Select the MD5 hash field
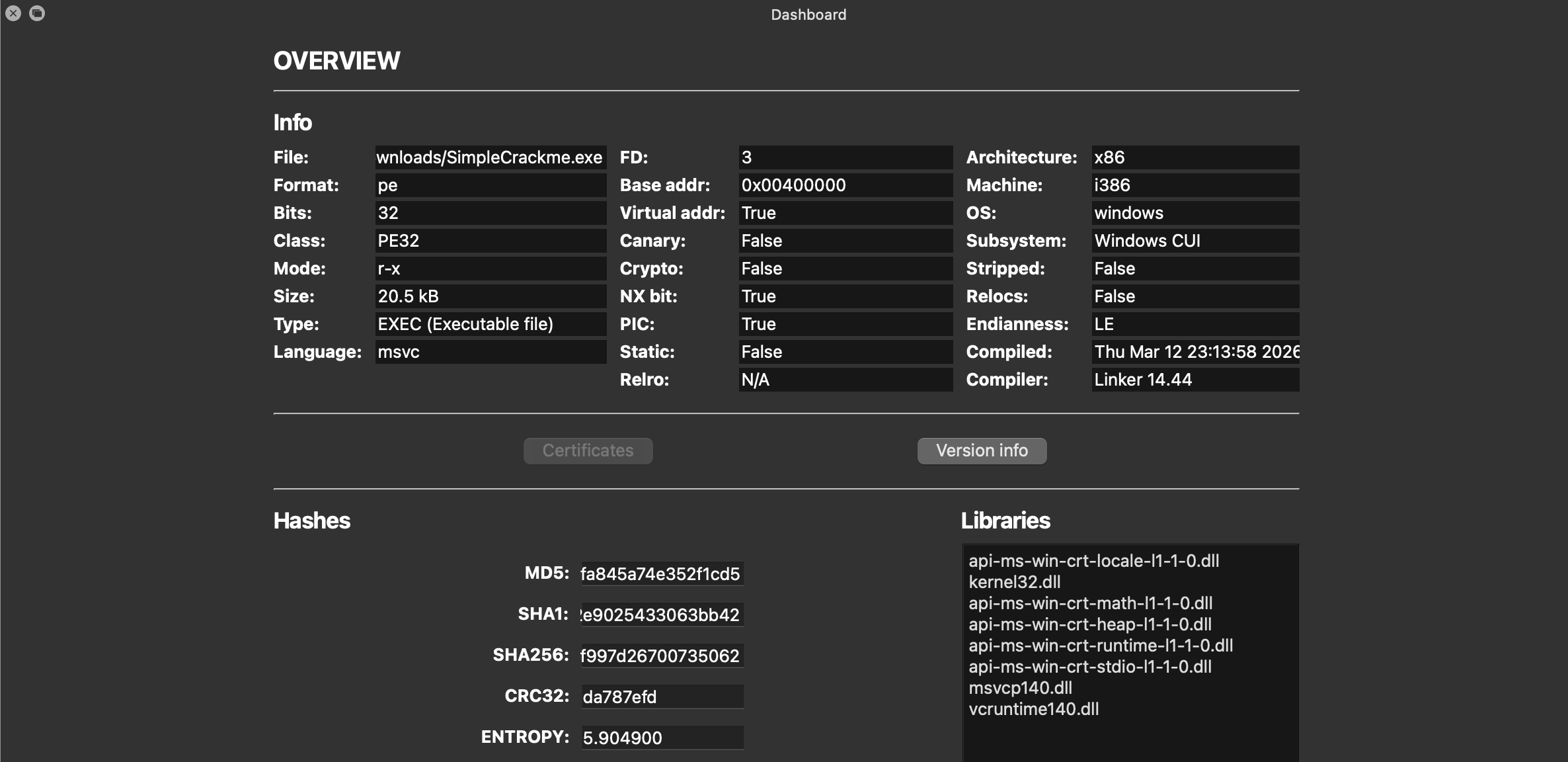 point(662,573)
